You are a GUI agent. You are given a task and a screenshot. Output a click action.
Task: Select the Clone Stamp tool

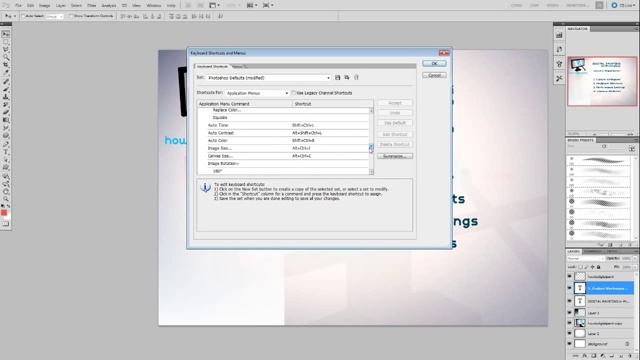(6, 97)
